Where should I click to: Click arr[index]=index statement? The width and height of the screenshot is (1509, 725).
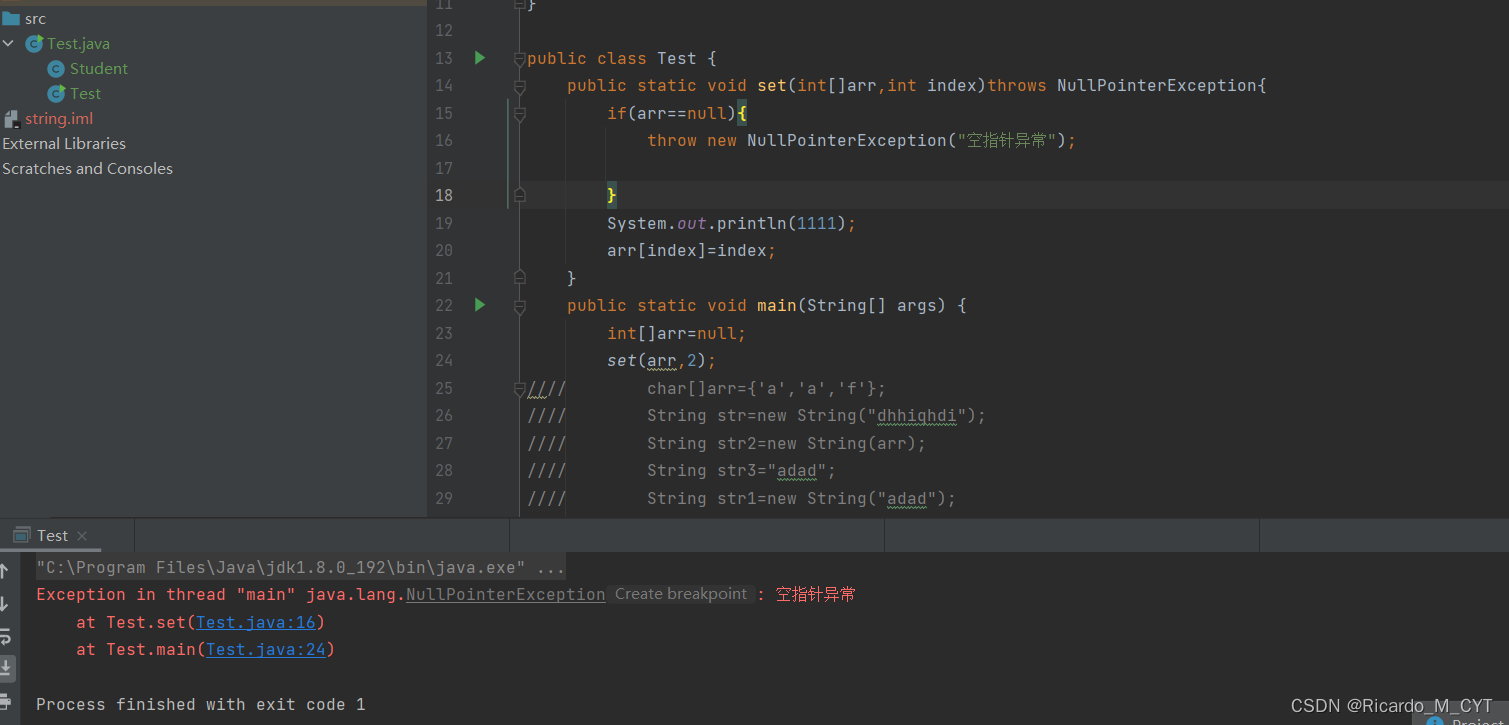[x=691, y=250]
